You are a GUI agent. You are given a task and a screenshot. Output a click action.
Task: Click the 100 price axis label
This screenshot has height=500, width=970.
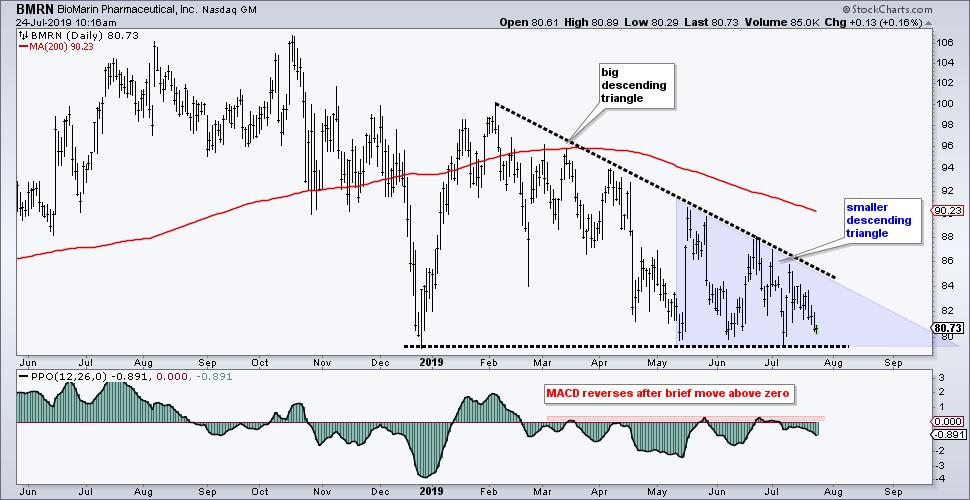tap(944, 104)
